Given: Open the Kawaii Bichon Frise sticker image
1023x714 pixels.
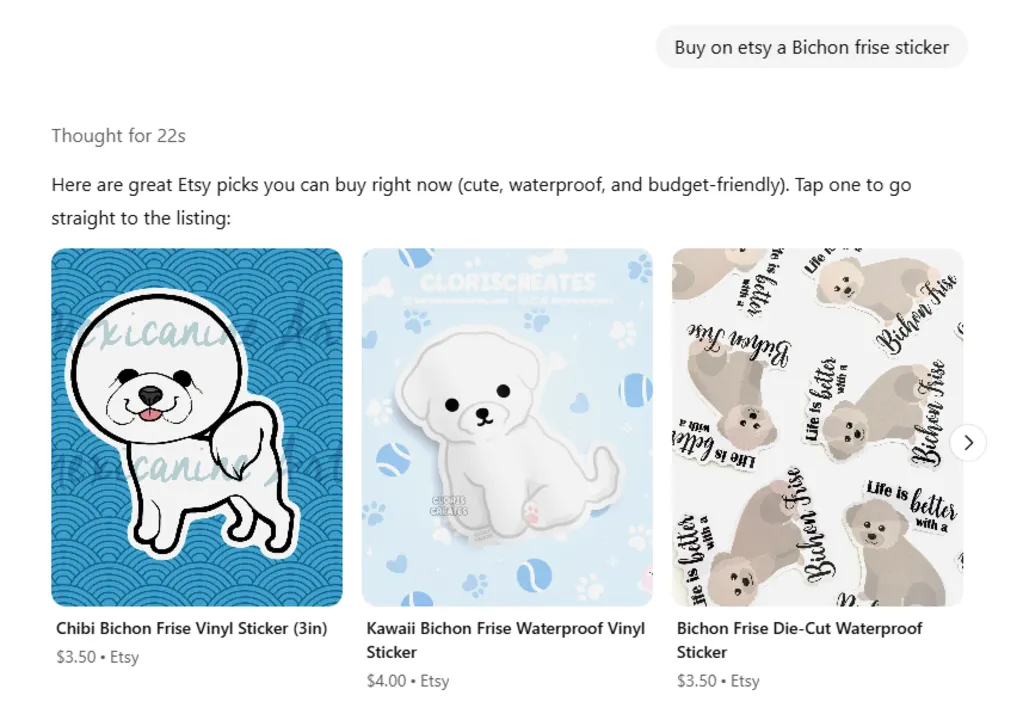Looking at the screenshot, I should (508, 427).
